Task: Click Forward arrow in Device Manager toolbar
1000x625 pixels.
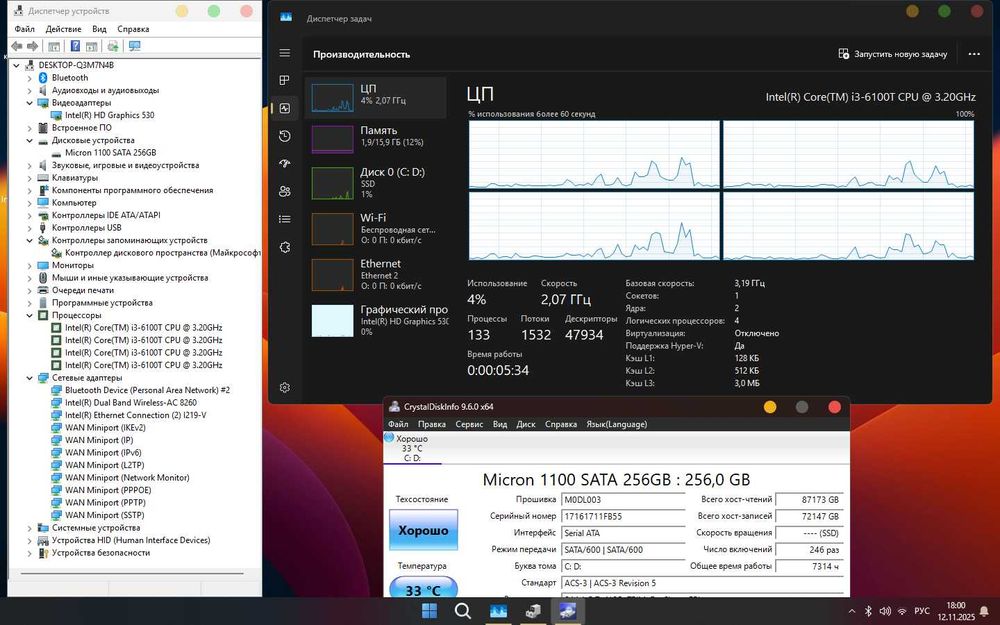Action: point(33,46)
